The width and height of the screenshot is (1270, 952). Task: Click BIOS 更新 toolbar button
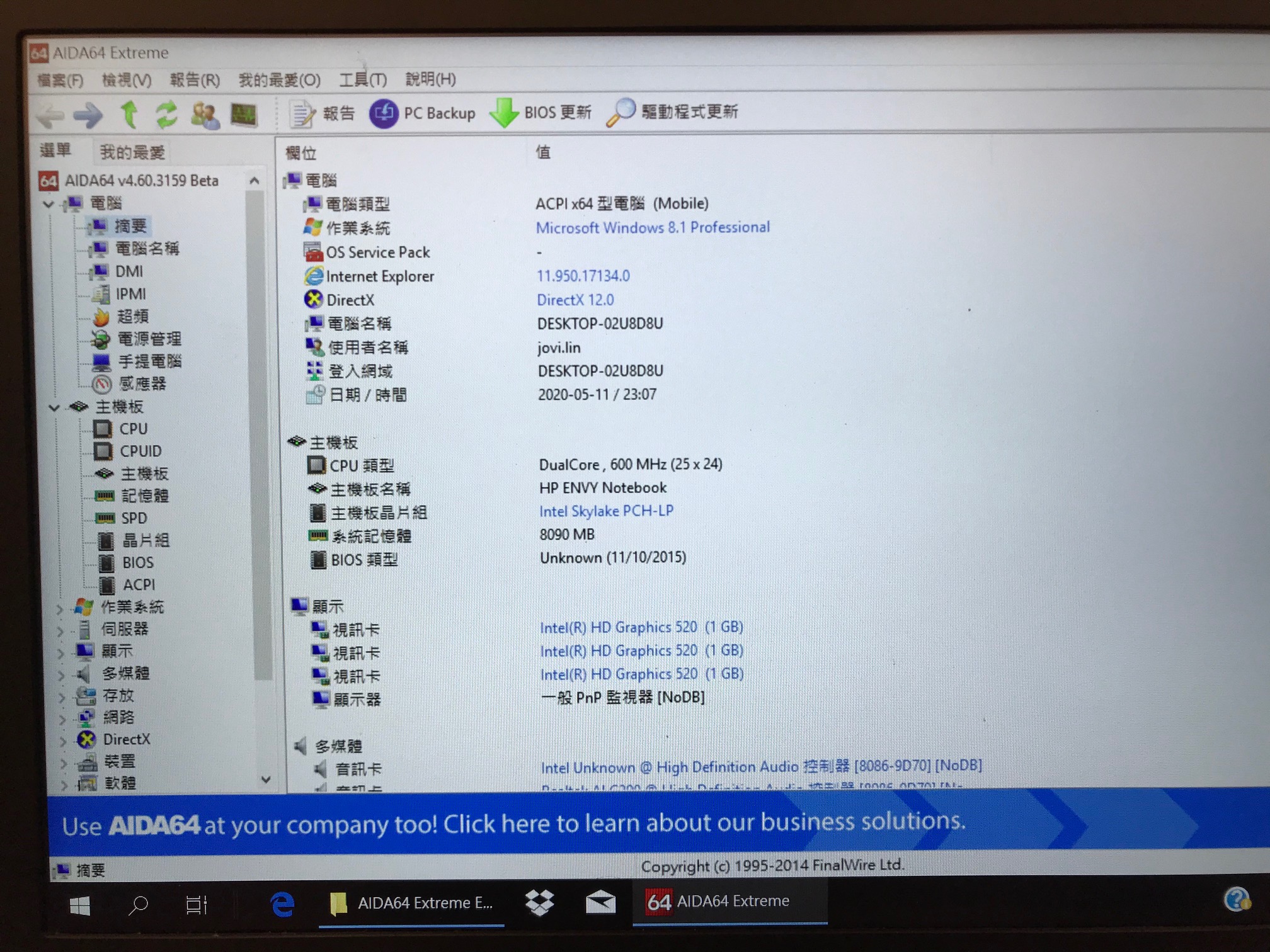click(x=541, y=113)
